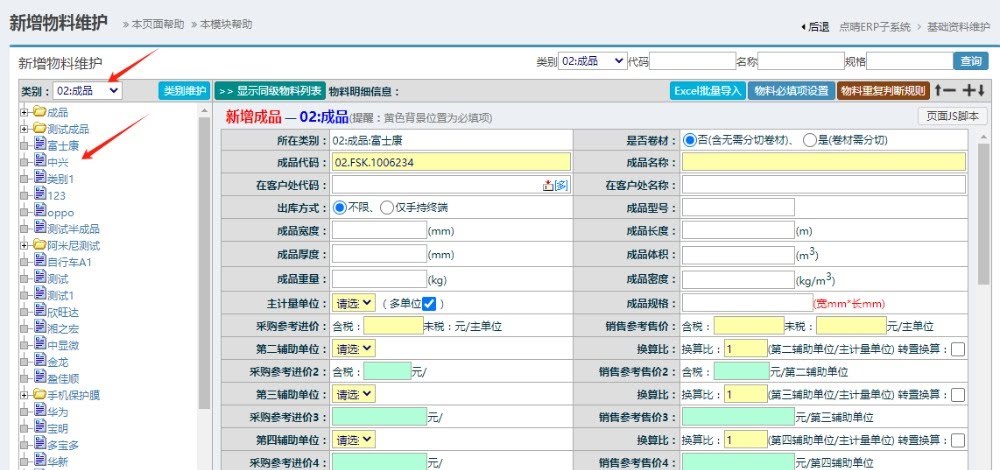Click the document icon beside 测试1

pyautogui.click(x=40, y=294)
